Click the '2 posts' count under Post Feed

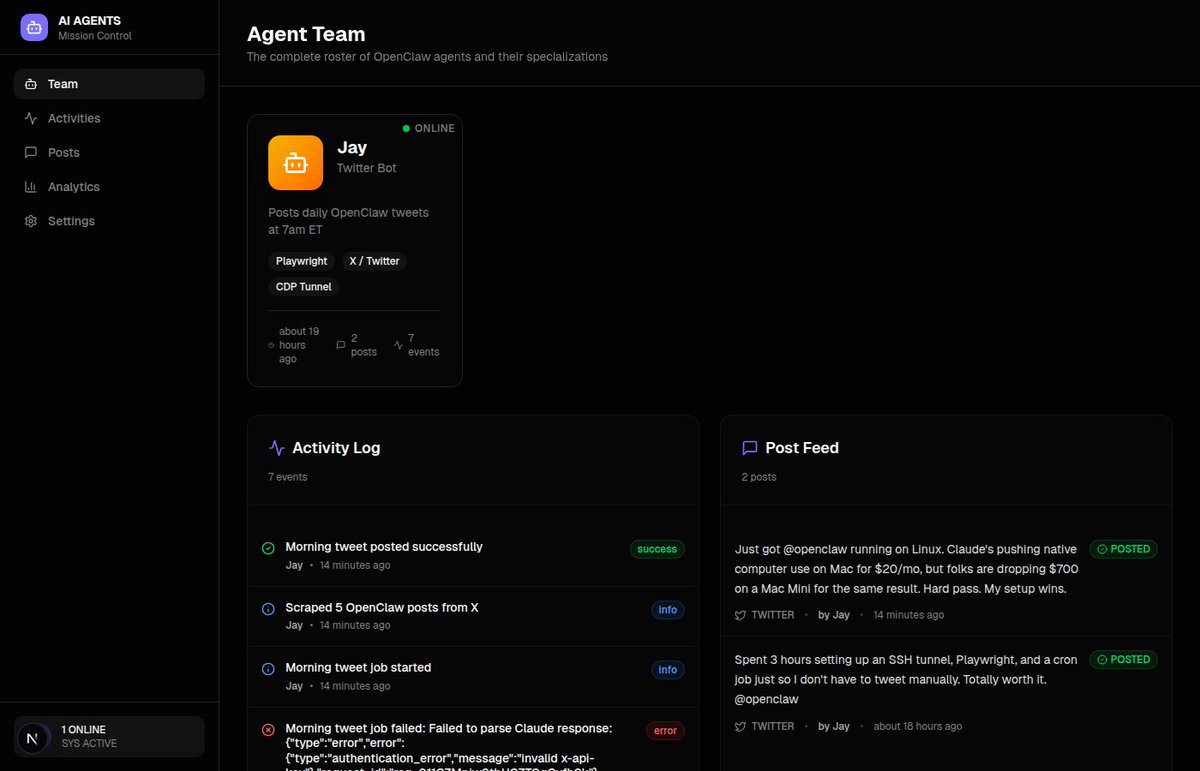click(x=759, y=477)
